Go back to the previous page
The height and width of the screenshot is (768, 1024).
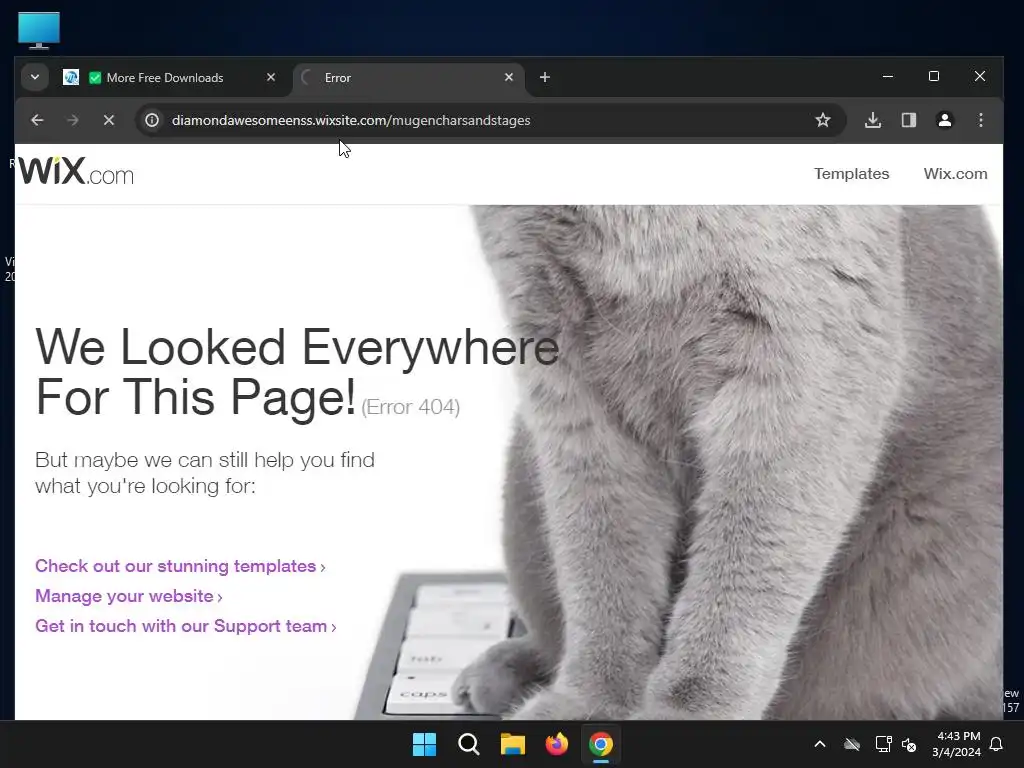(x=37, y=120)
